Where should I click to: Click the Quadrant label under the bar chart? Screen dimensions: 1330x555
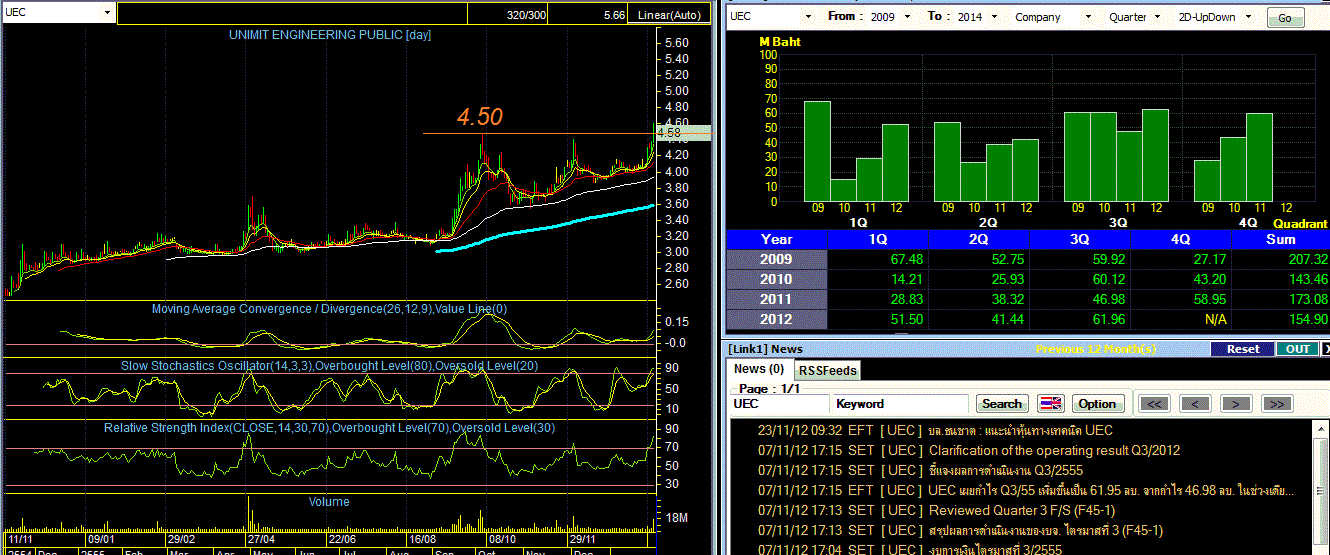1300,224
